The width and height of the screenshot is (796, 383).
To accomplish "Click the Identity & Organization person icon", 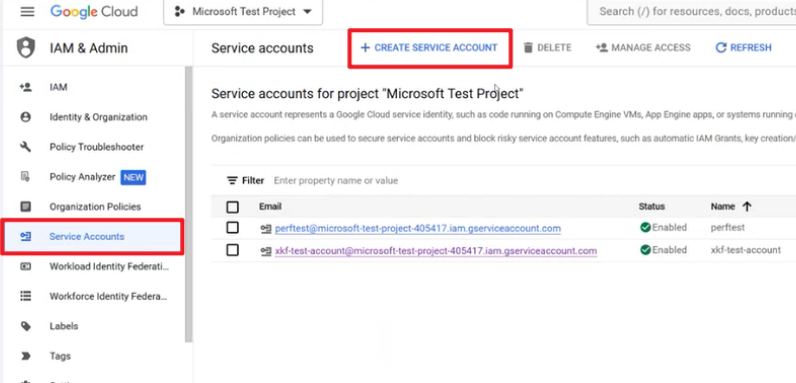I will [x=25, y=117].
